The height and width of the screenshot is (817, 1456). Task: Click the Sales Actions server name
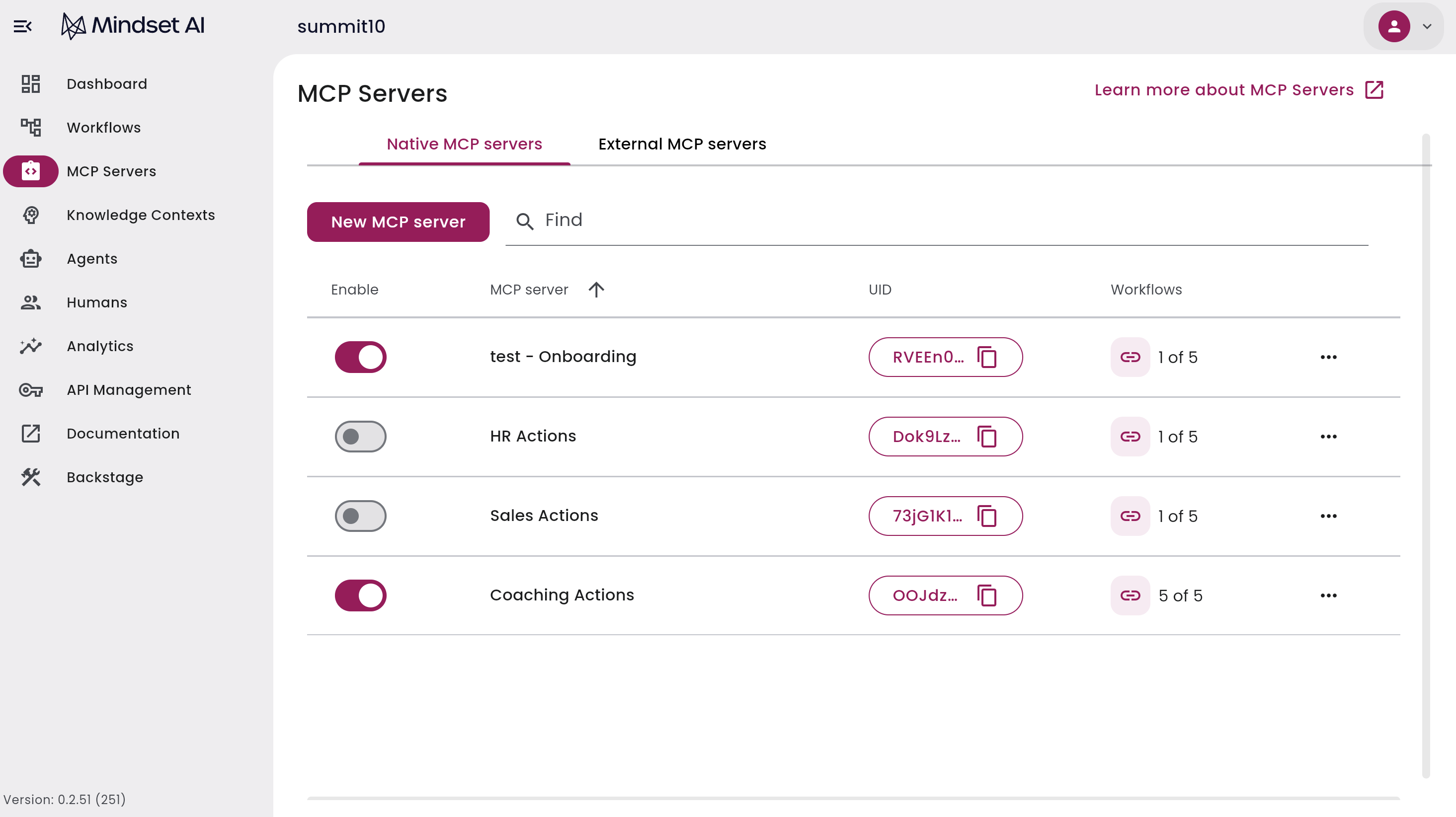coord(544,516)
